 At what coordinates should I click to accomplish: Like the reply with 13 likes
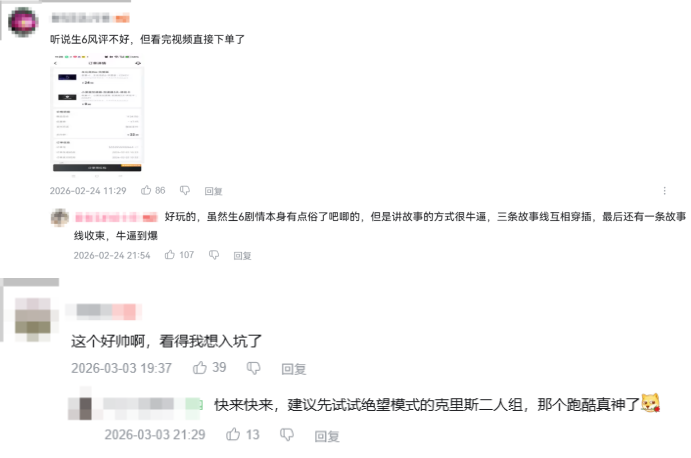coord(233,435)
